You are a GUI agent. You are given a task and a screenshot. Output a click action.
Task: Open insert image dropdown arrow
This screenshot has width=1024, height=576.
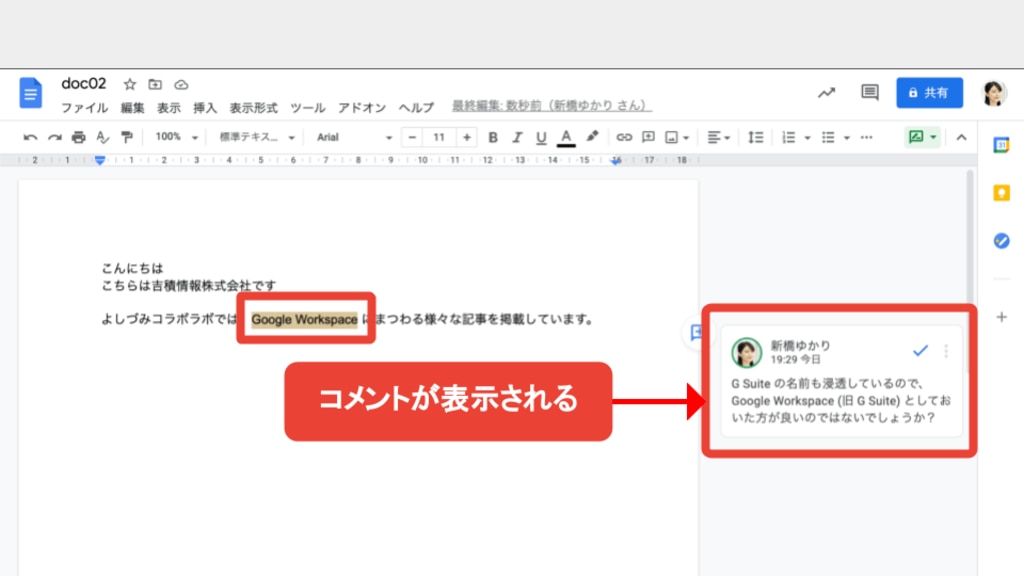pos(686,138)
